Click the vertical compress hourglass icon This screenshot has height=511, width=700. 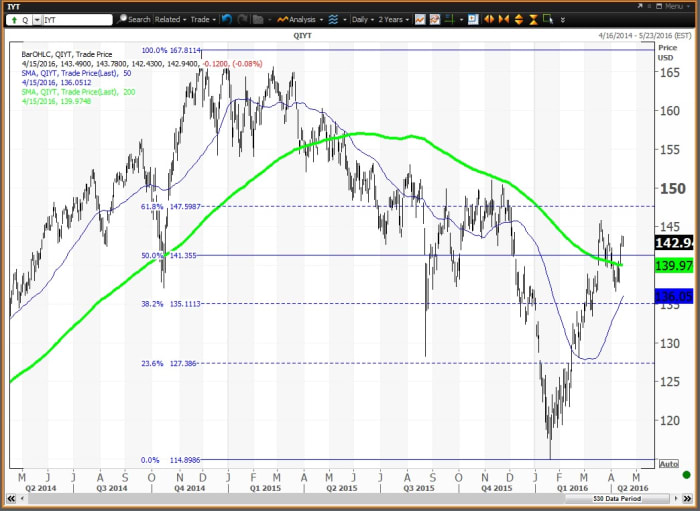pos(533,20)
